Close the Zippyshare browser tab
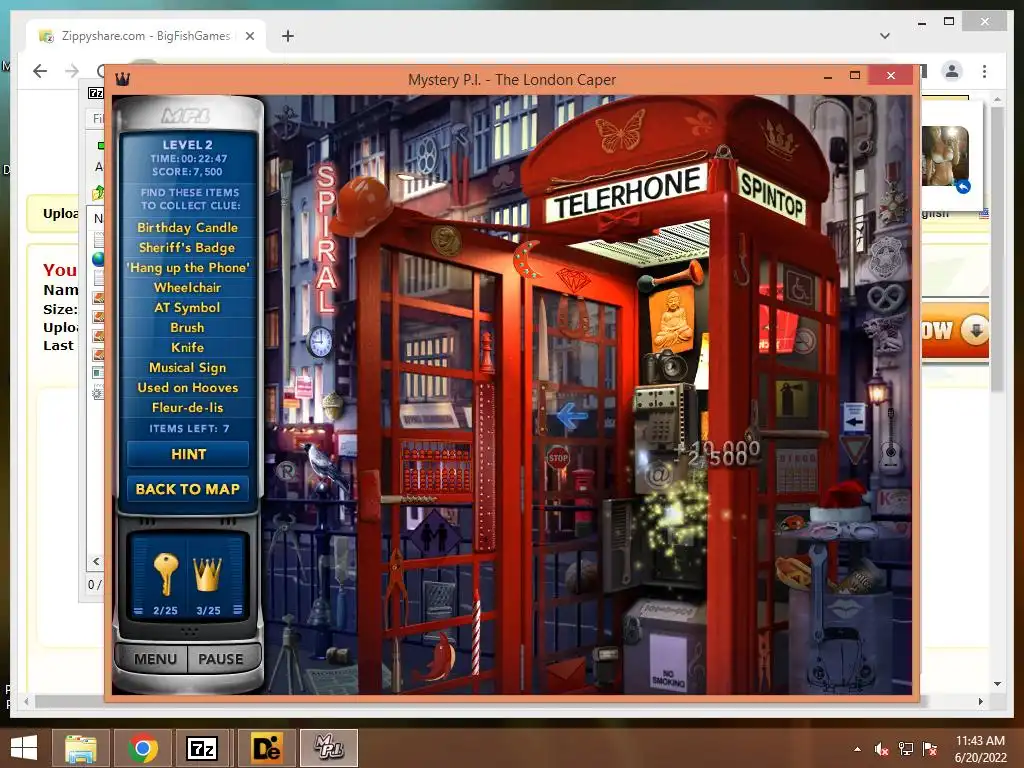 [x=249, y=36]
